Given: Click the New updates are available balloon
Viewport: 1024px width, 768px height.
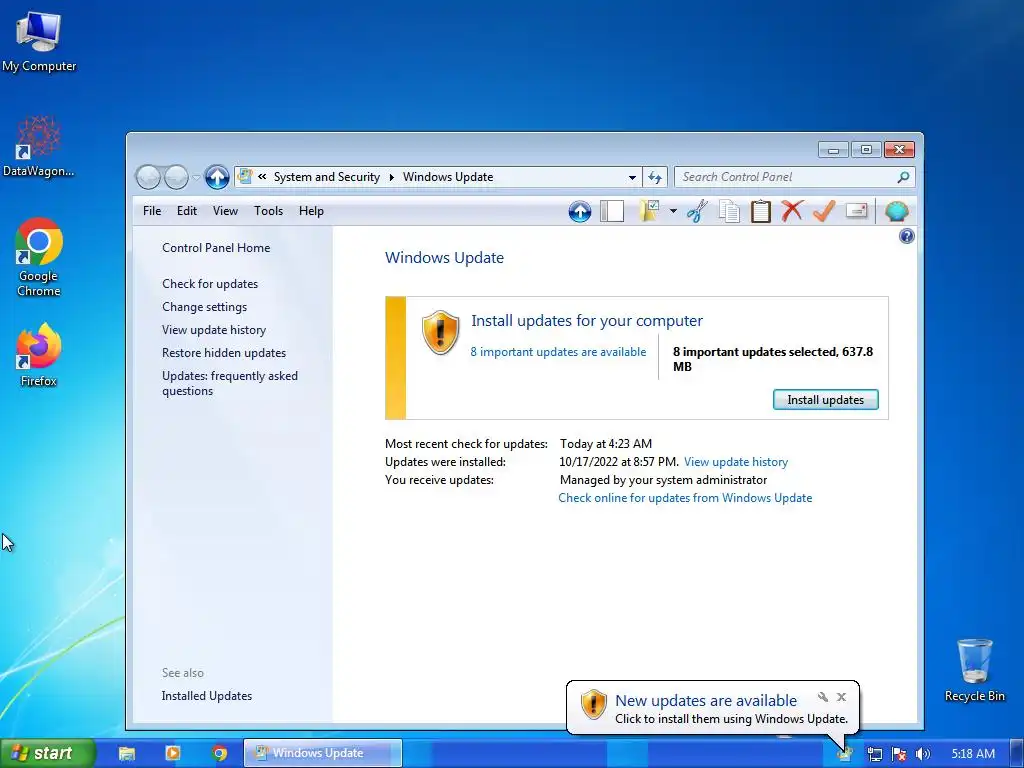Looking at the screenshot, I should pos(712,708).
